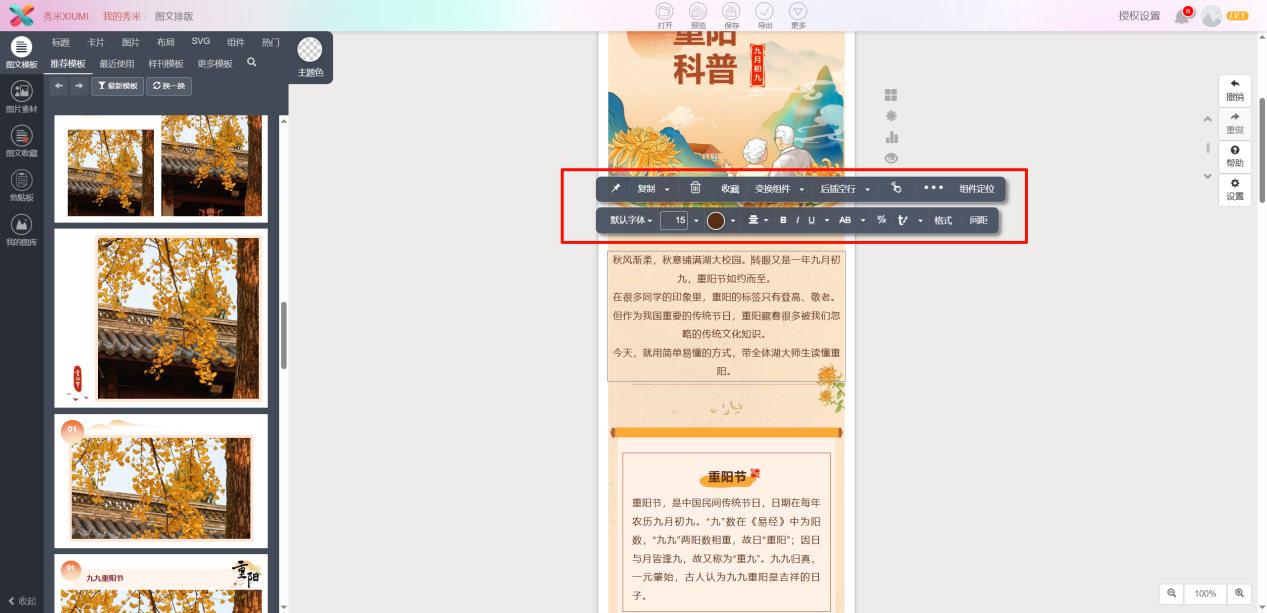Click the 设置 settings button

[x=1235, y=189]
